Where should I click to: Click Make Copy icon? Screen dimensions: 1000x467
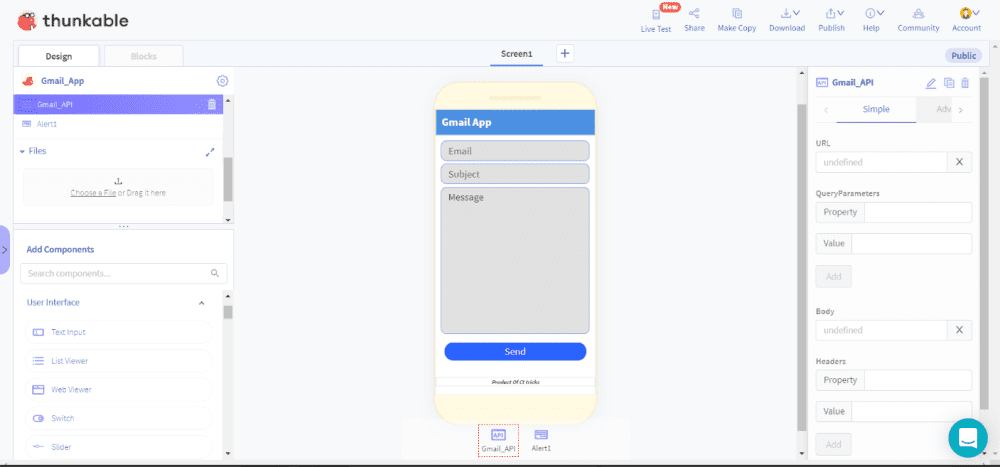pos(737,13)
